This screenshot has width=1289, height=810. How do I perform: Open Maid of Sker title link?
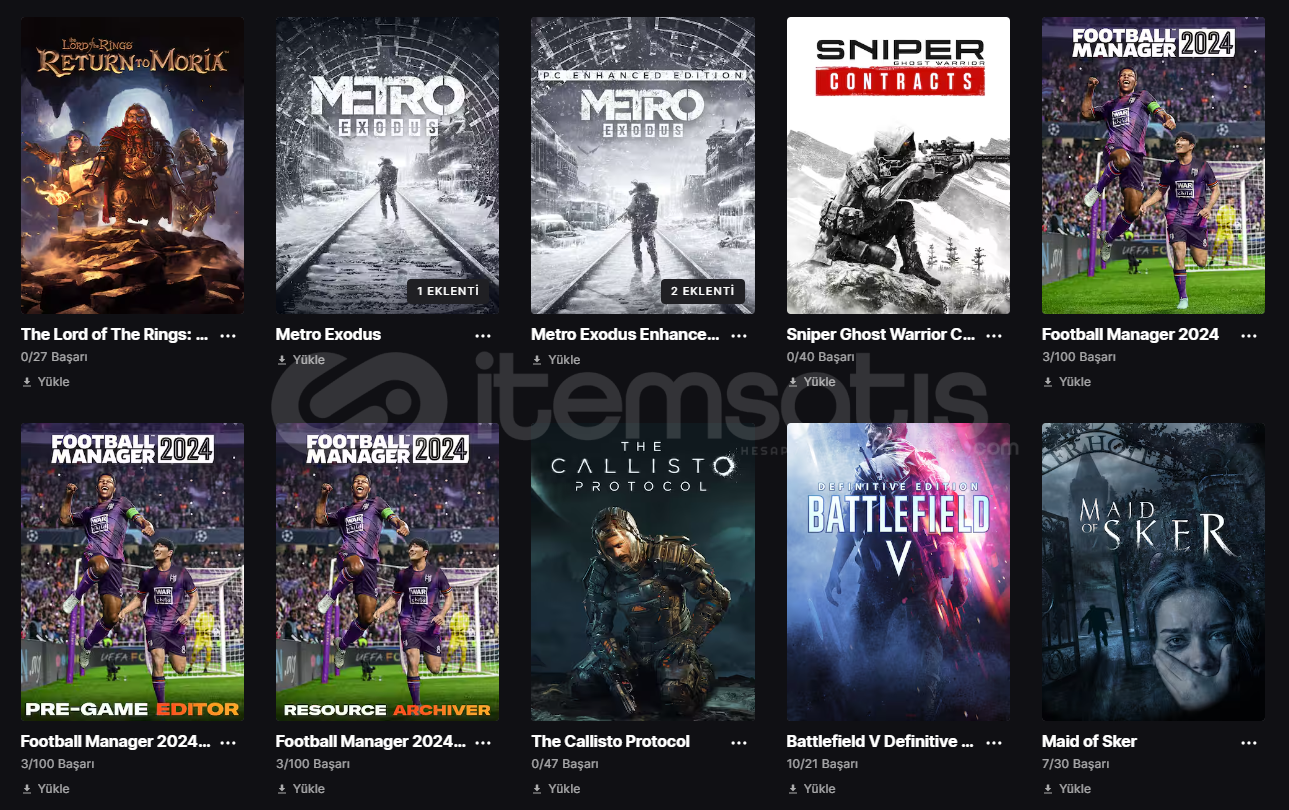pos(1089,742)
